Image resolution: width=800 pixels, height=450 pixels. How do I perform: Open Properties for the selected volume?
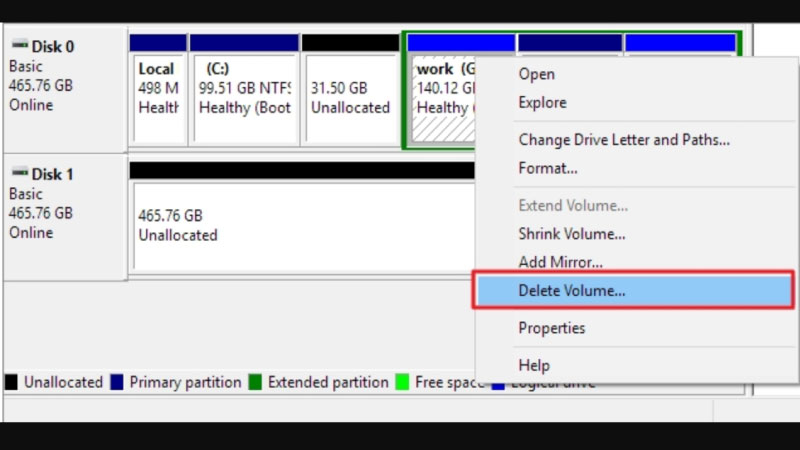(x=551, y=328)
